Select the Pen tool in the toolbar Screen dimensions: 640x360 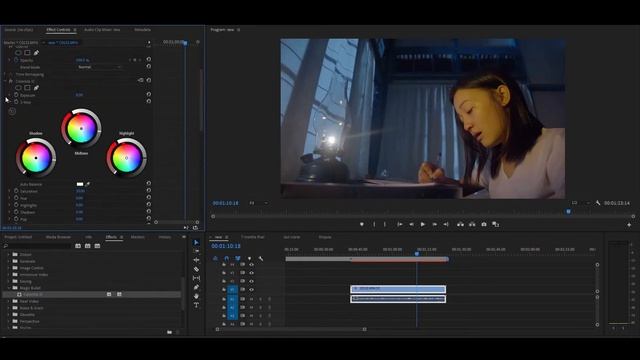pyautogui.click(x=196, y=287)
